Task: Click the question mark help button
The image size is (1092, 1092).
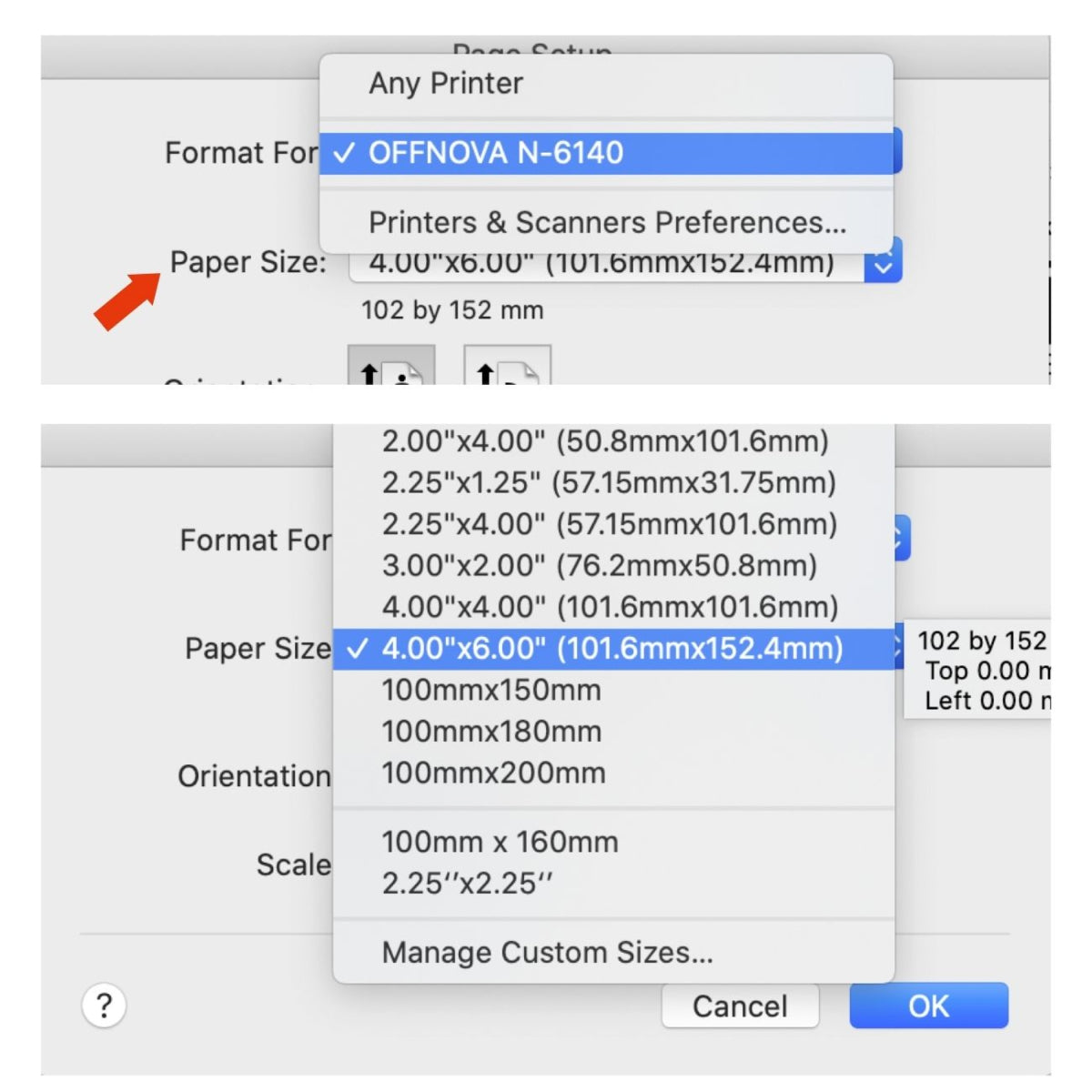Action: [104, 1006]
